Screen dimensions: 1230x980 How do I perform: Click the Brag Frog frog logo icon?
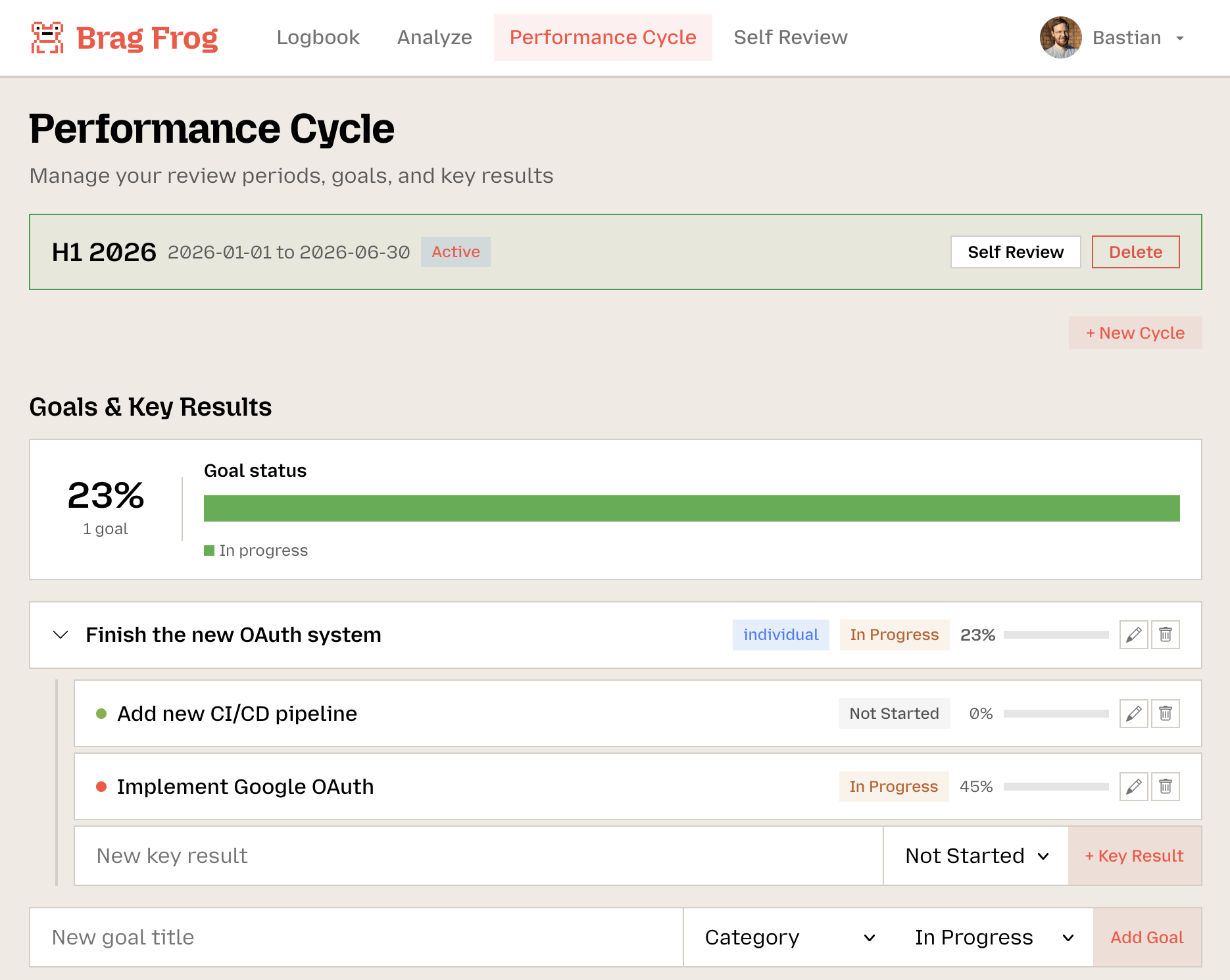(x=47, y=37)
